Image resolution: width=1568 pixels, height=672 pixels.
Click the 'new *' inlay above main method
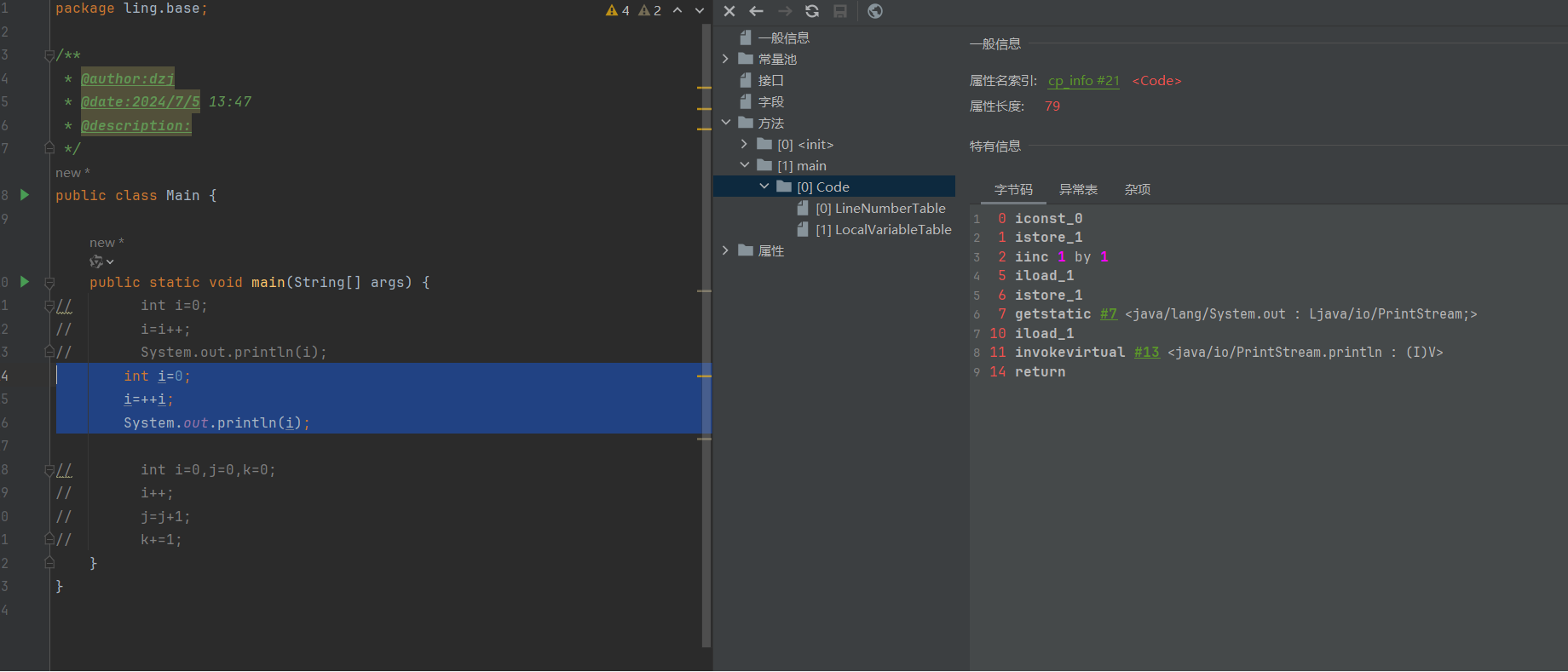107,243
